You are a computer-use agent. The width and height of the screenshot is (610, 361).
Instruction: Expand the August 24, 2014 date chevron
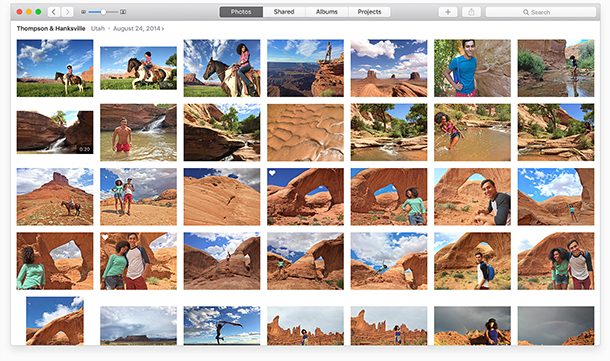tap(163, 29)
